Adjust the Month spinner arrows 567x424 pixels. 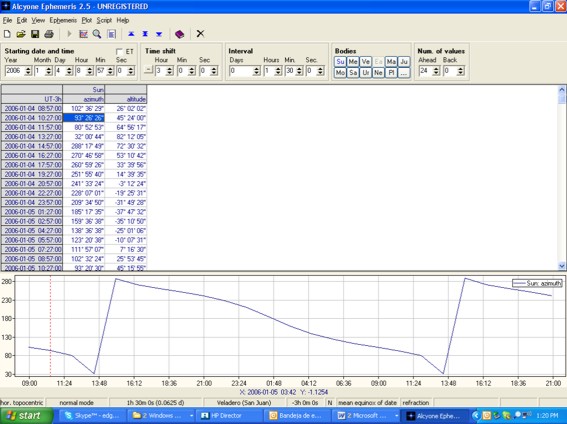pyautogui.click(x=48, y=71)
